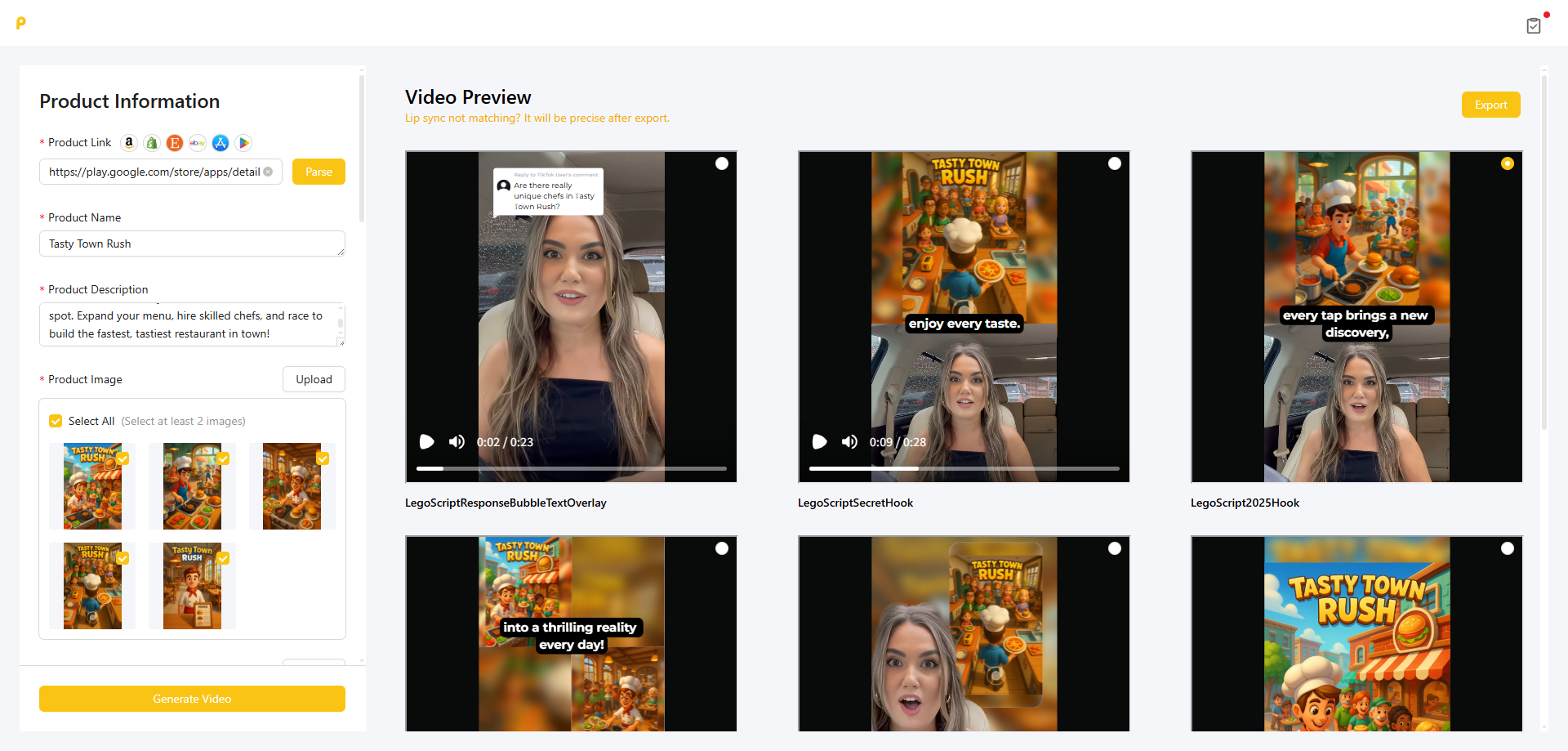This screenshot has width=1568, height=751.
Task: Clear the product link field
Action: pyautogui.click(x=268, y=172)
